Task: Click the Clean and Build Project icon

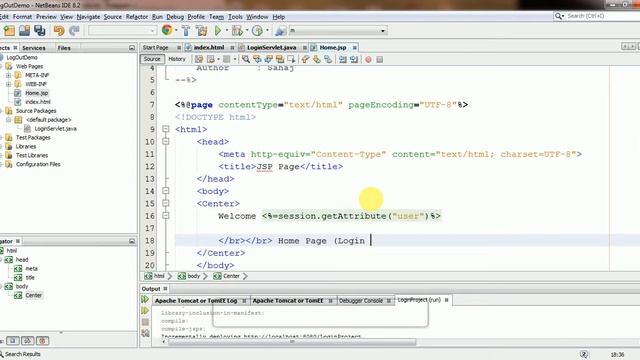Action: coord(201,31)
